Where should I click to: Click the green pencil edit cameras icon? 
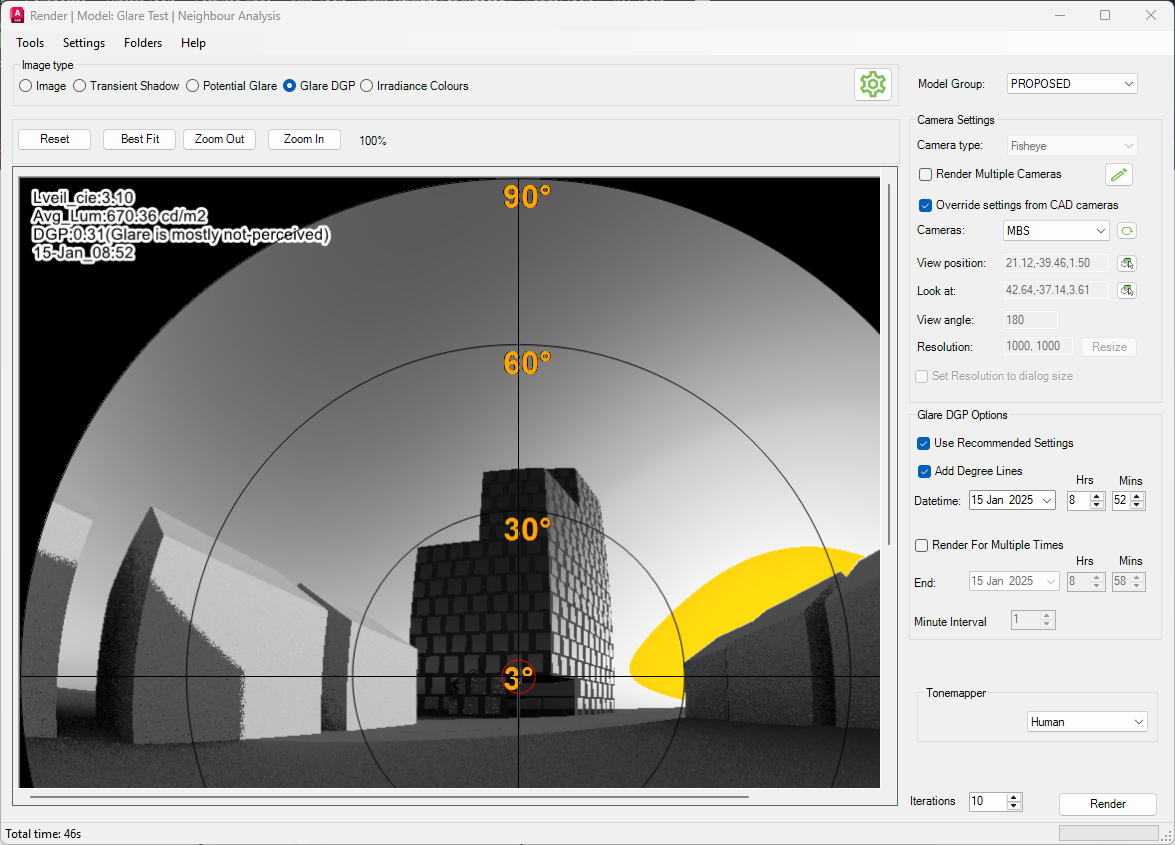coord(1118,175)
